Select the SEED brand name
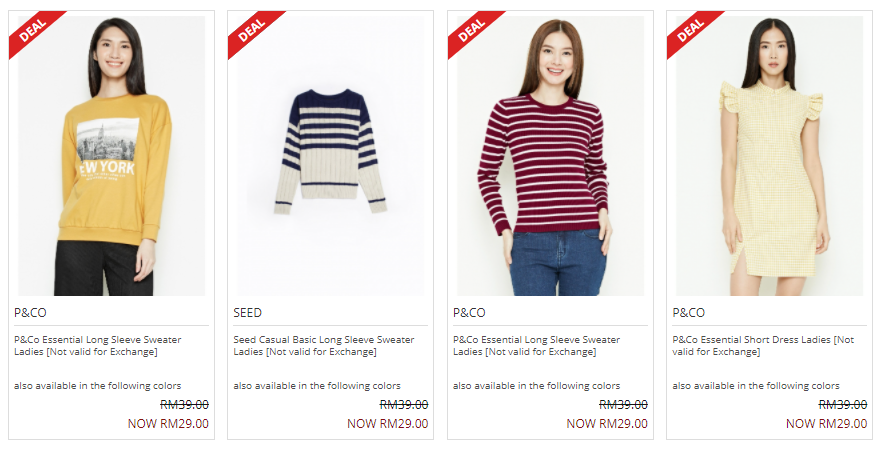Viewport: 882px width, 449px height. tap(248, 313)
